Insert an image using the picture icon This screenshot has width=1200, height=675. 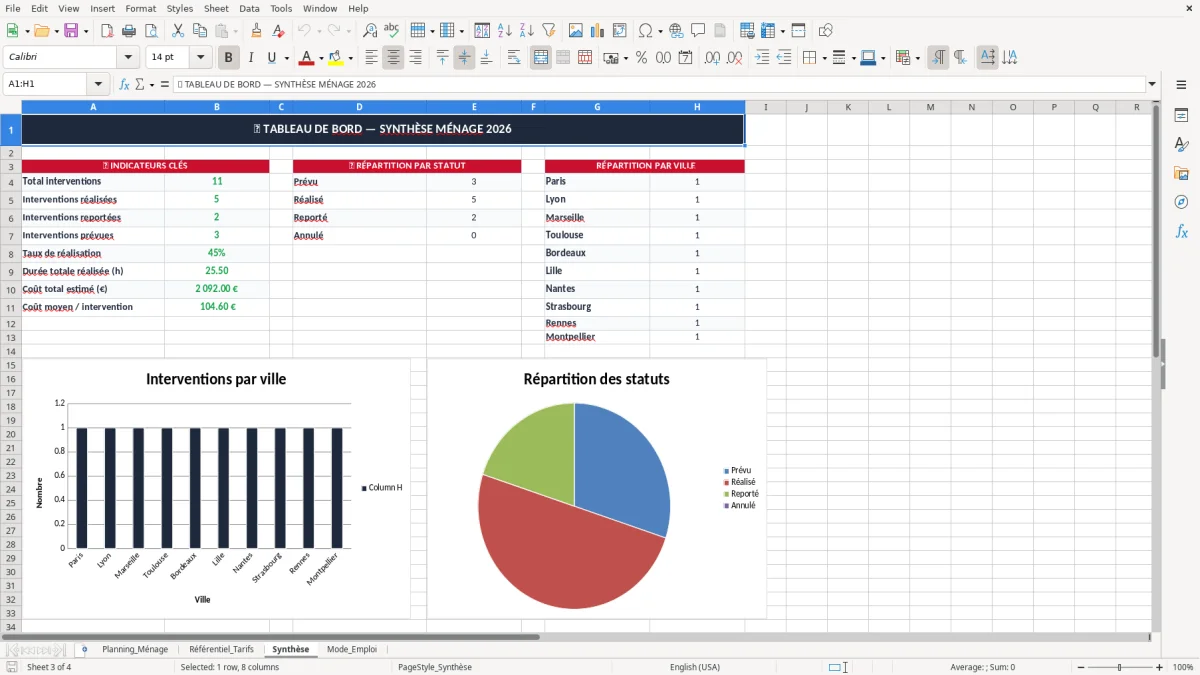point(576,31)
